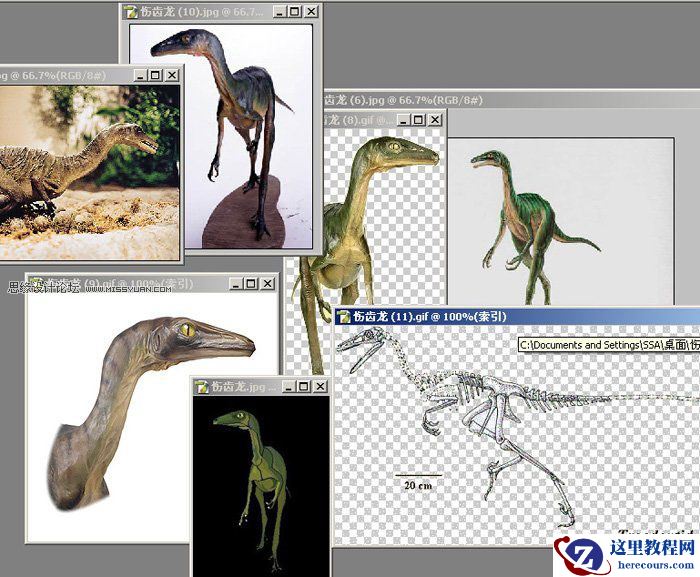Close the 伤齿龙 (9).gif window
The width and height of the screenshot is (700, 577).
[267, 284]
